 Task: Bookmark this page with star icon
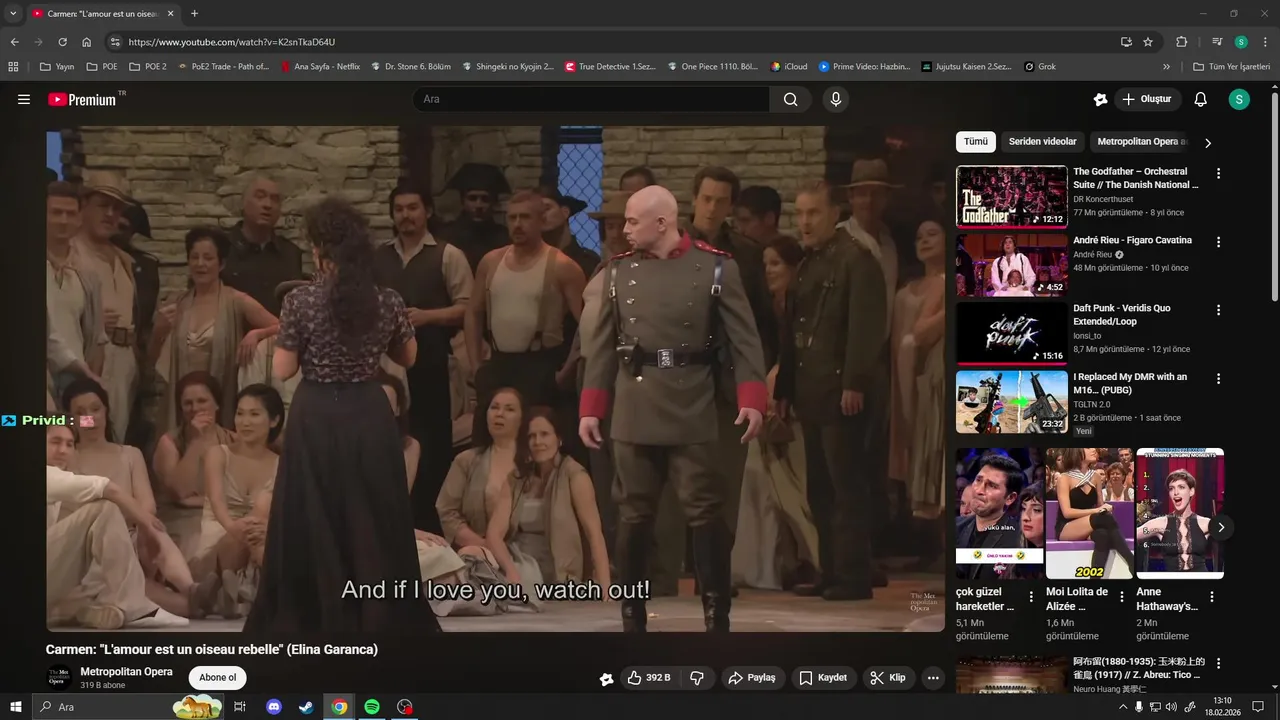coord(1148,42)
